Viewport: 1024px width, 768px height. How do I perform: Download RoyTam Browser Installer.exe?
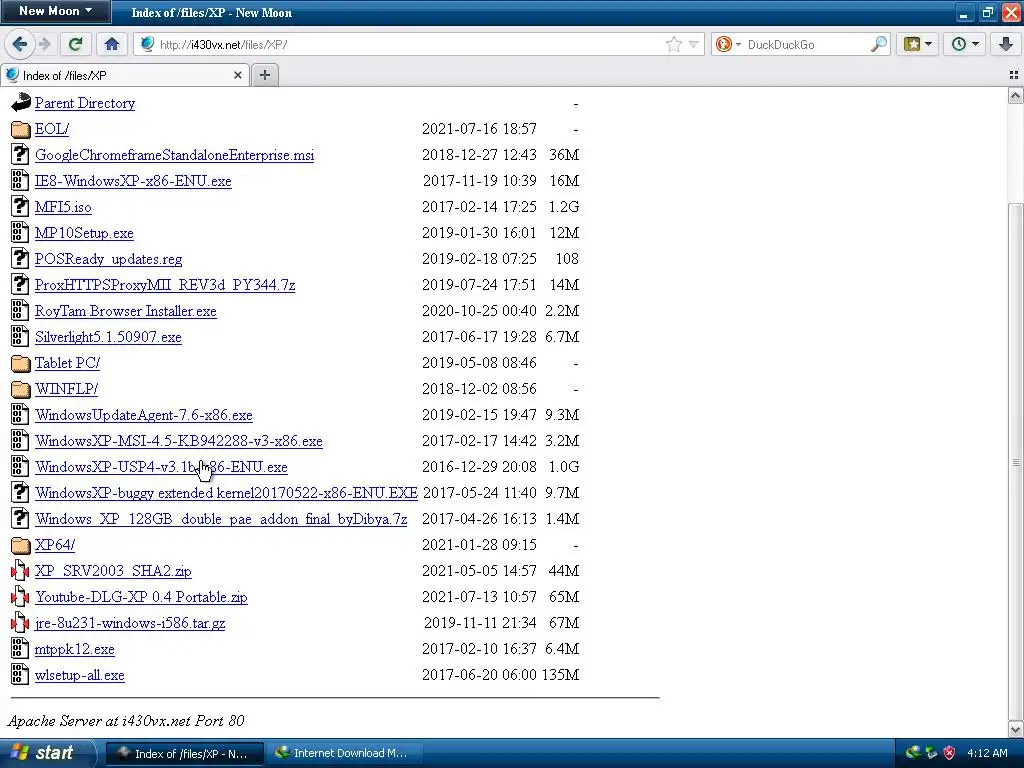(x=125, y=312)
